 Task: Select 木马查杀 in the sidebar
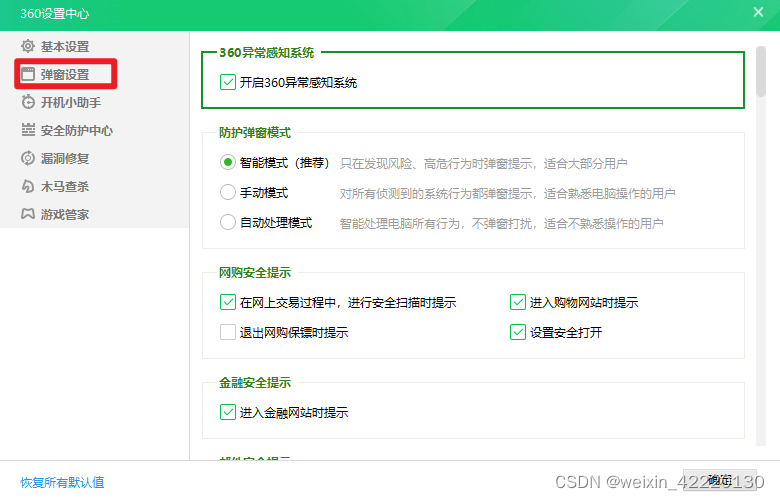(65, 187)
